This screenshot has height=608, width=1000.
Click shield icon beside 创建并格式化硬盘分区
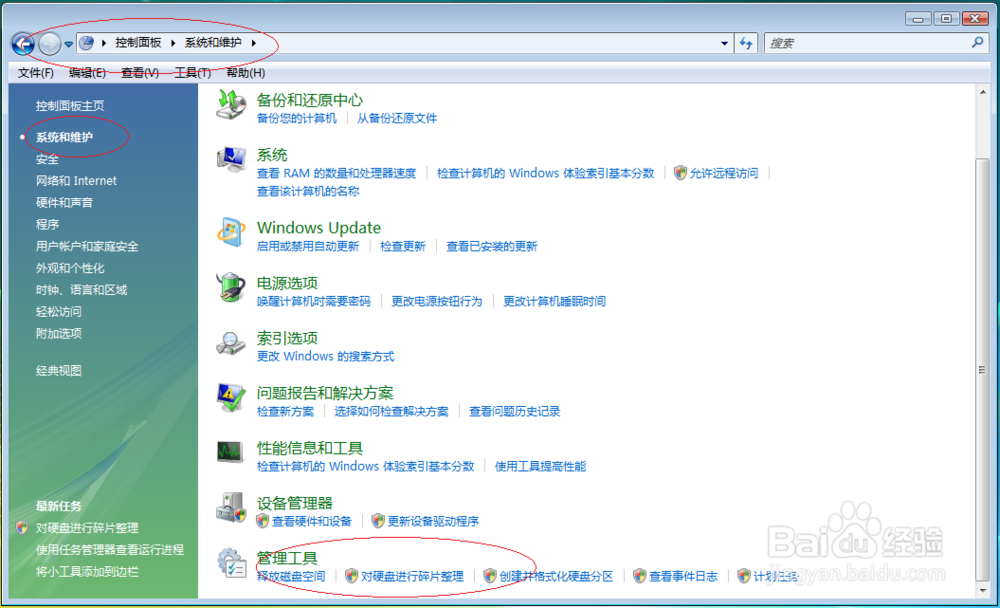[x=490, y=576]
